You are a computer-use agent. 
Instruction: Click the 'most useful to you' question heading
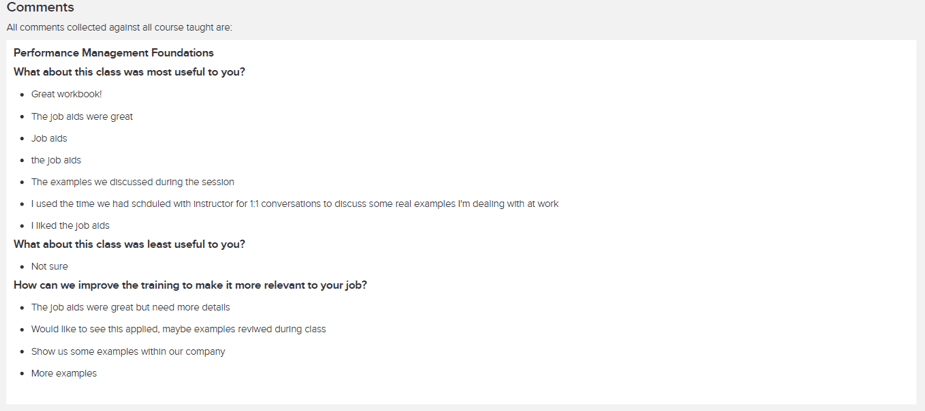[129, 72]
